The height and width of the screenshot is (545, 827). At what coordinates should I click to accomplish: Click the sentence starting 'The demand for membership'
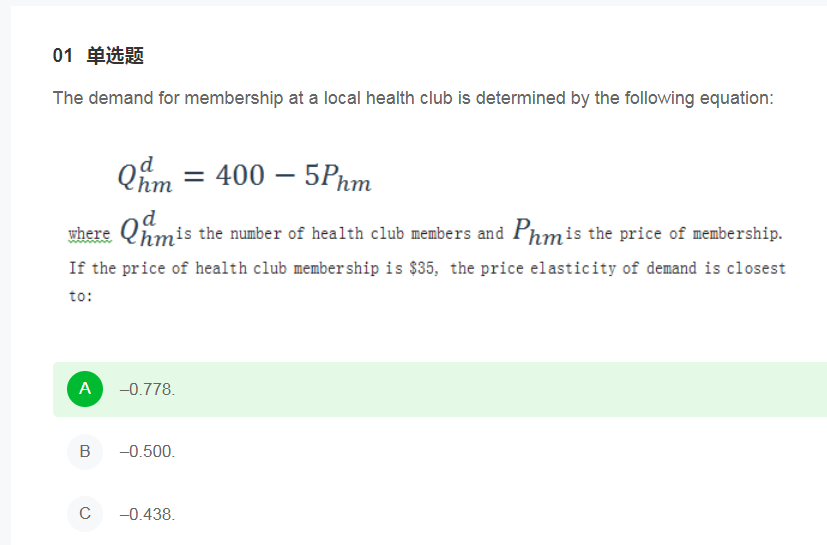pyautogui.click(x=413, y=98)
